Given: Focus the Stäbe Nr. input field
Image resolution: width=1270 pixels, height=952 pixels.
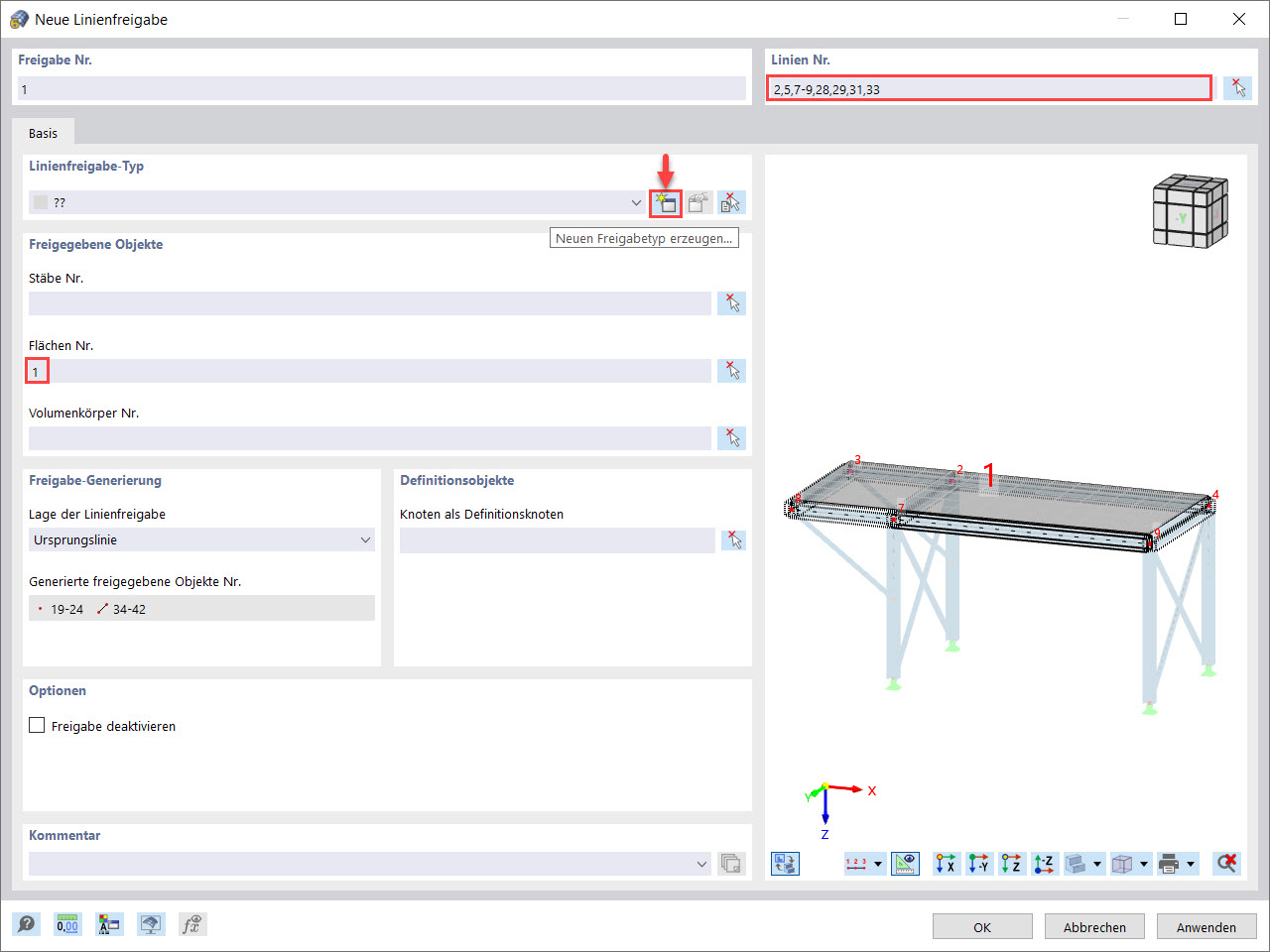Looking at the screenshot, I should pos(370,303).
